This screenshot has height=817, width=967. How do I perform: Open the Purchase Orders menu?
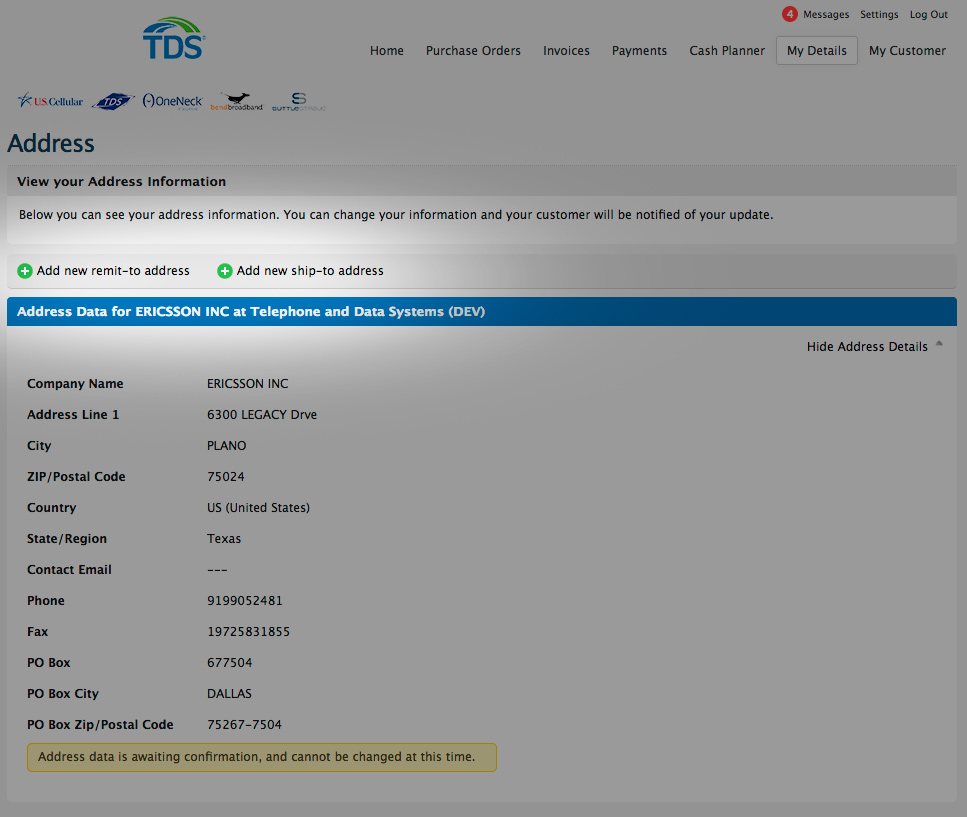(x=473, y=51)
